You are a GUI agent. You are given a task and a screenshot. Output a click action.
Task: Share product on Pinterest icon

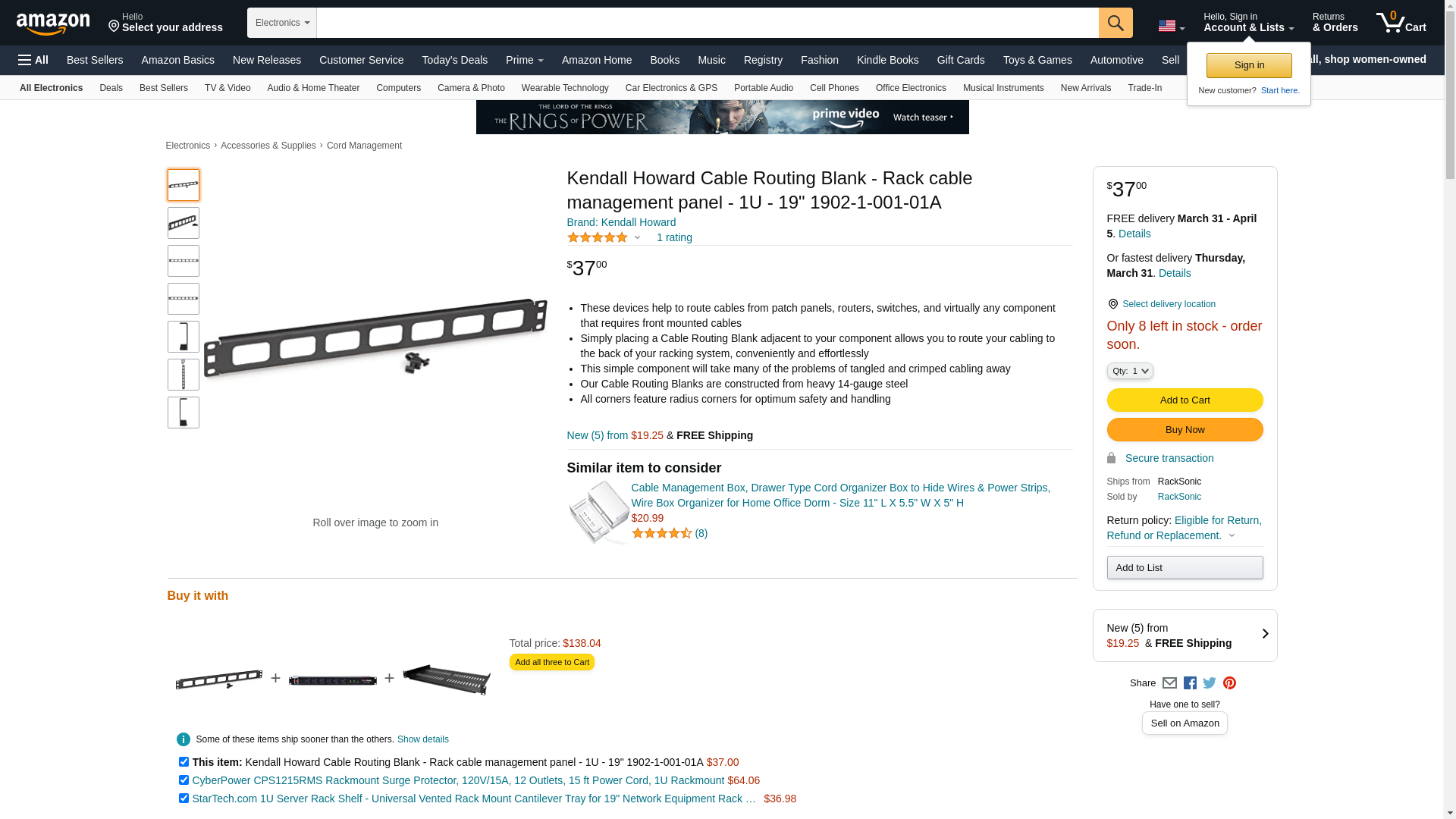pos(1229,683)
